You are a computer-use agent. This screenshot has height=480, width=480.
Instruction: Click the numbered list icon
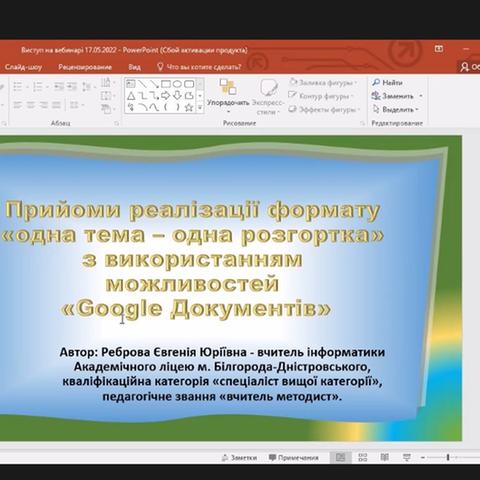(37, 87)
